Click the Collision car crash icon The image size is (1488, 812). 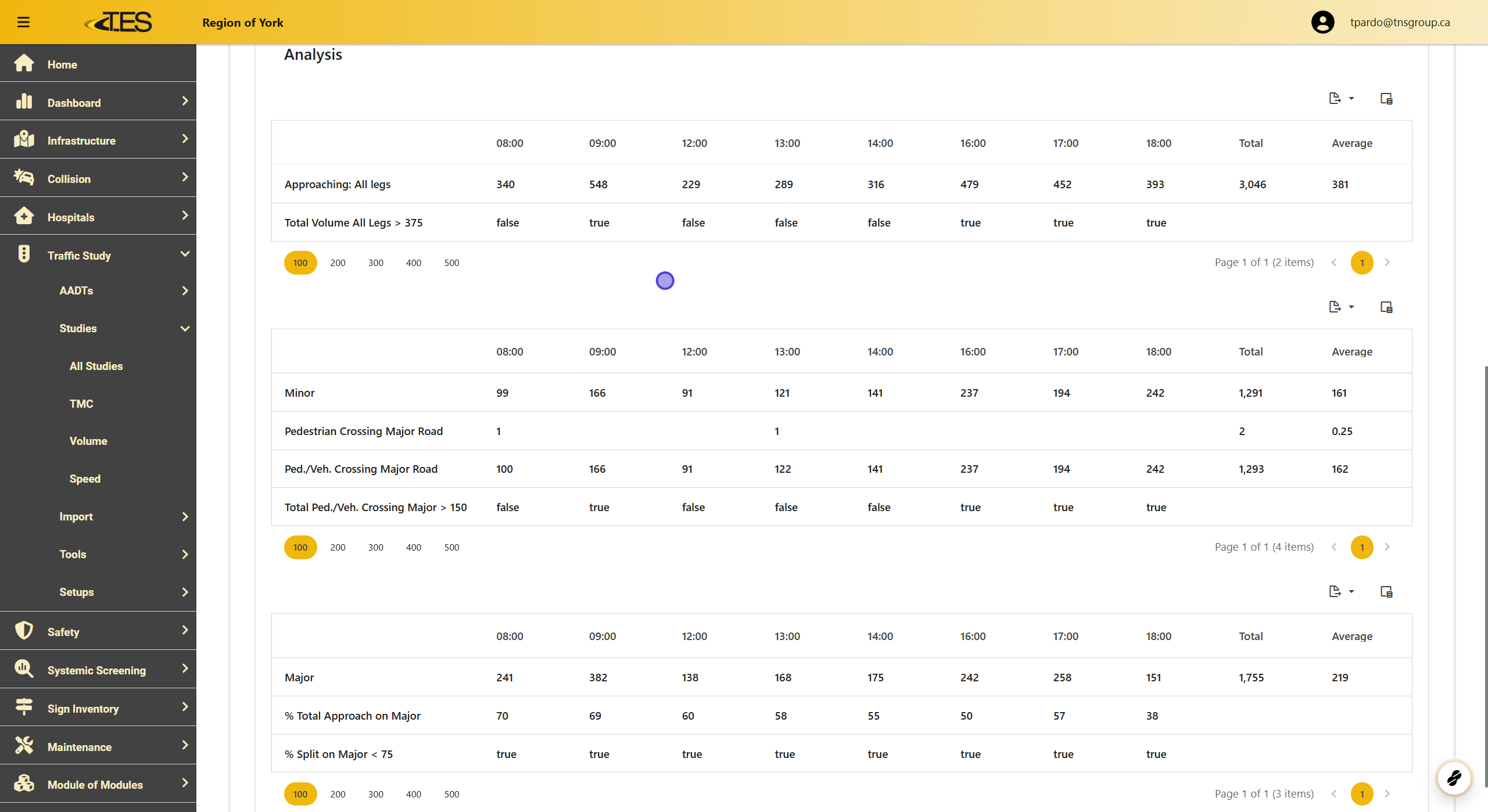point(24,177)
